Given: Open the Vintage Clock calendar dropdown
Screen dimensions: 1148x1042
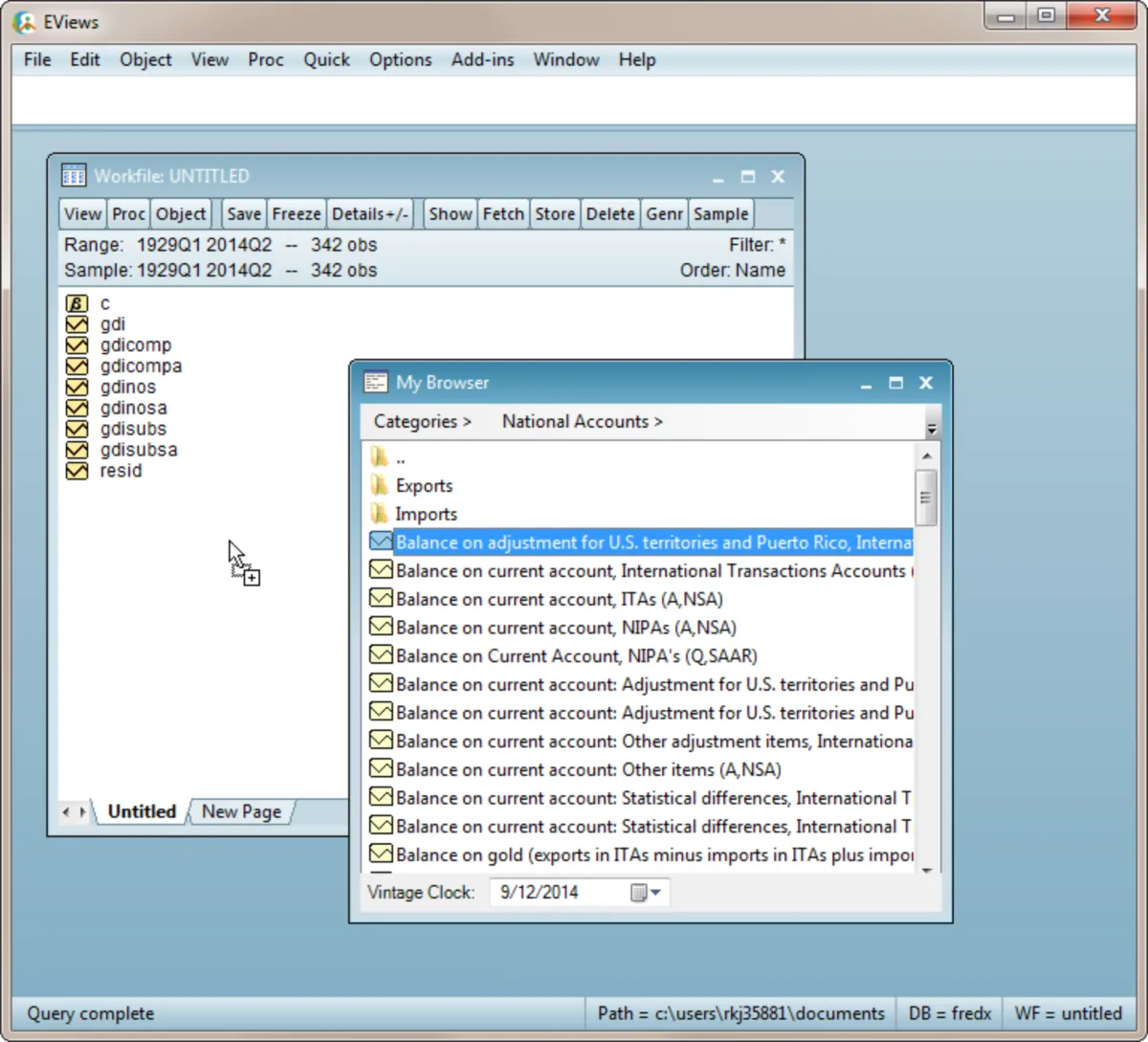Looking at the screenshot, I should 647,893.
